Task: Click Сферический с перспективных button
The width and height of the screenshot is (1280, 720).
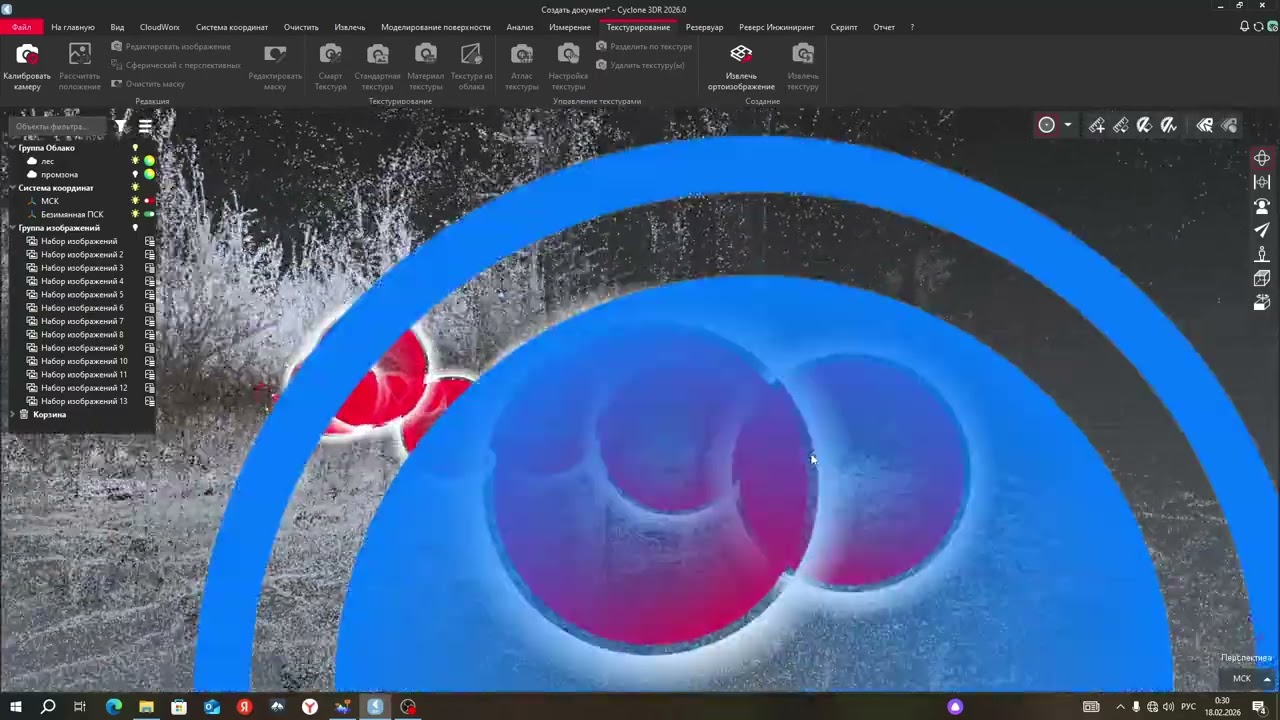Action: pyautogui.click(x=176, y=65)
